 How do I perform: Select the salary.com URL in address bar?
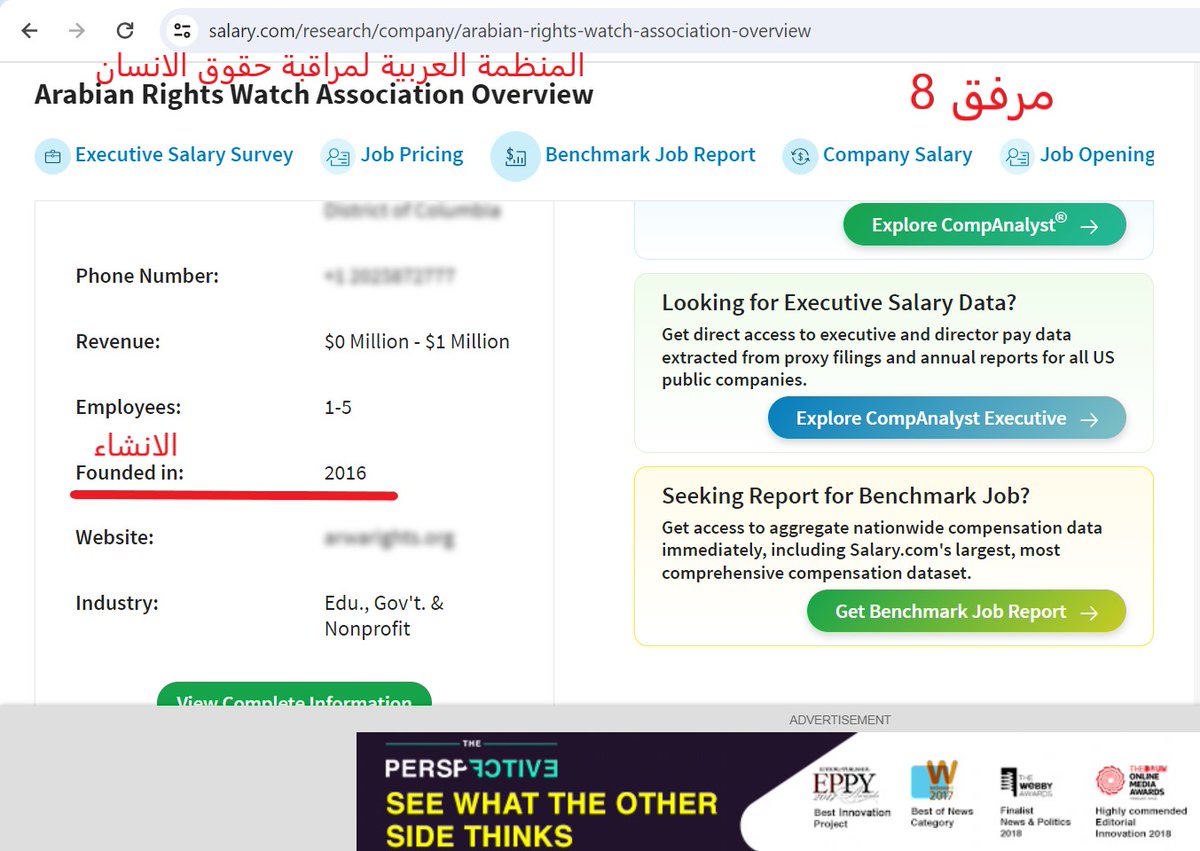(x=509, y=31)
